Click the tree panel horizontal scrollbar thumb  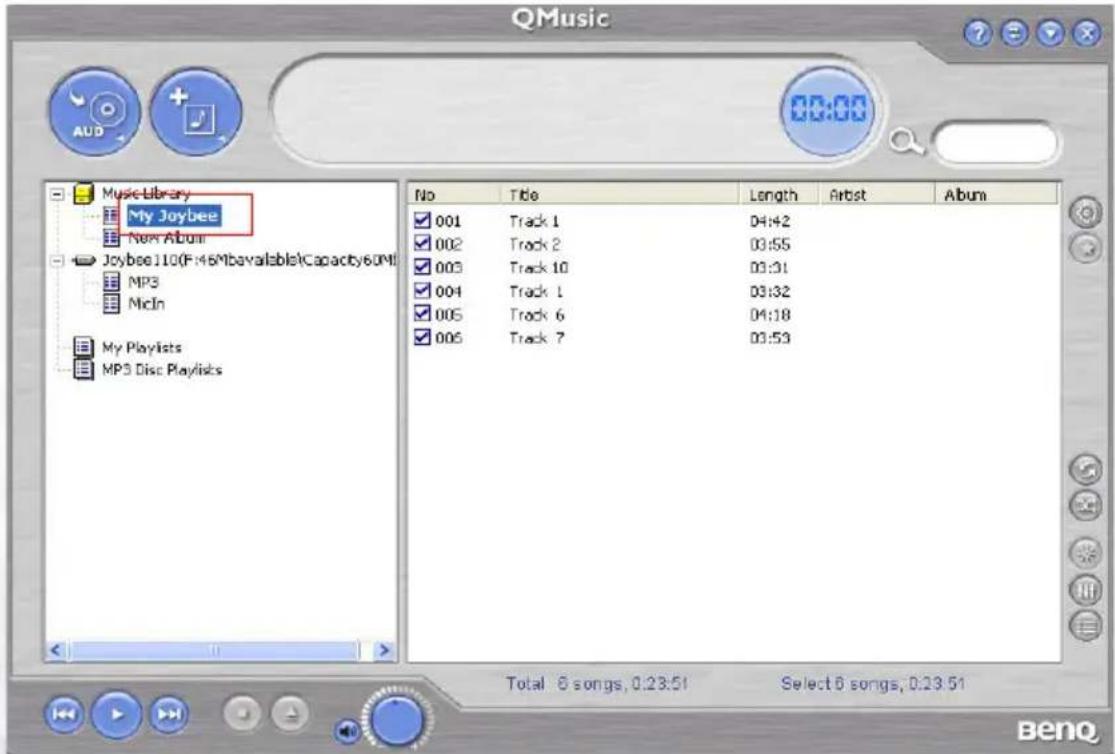coord(215,650)
